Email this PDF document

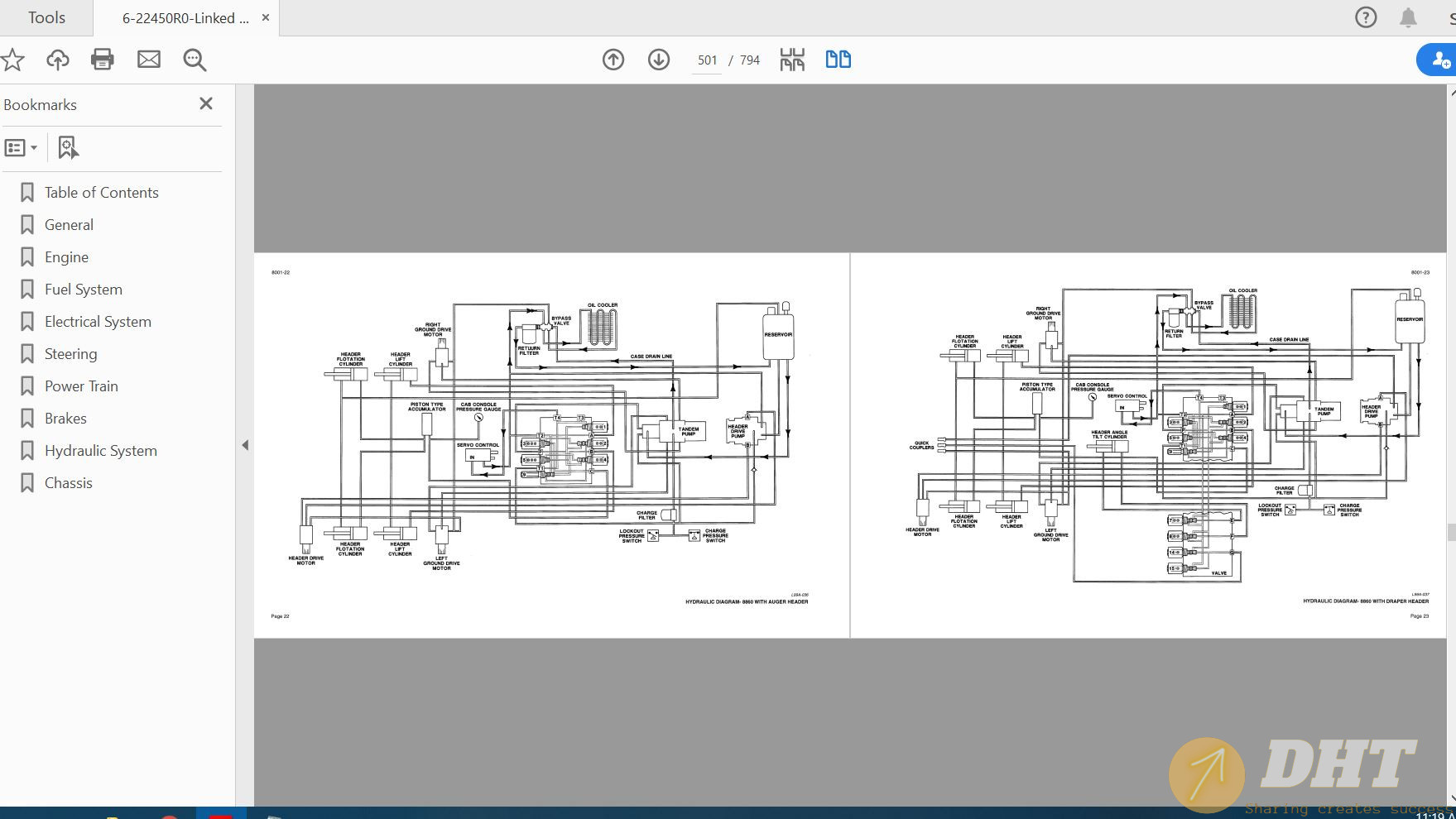(149, 59)
